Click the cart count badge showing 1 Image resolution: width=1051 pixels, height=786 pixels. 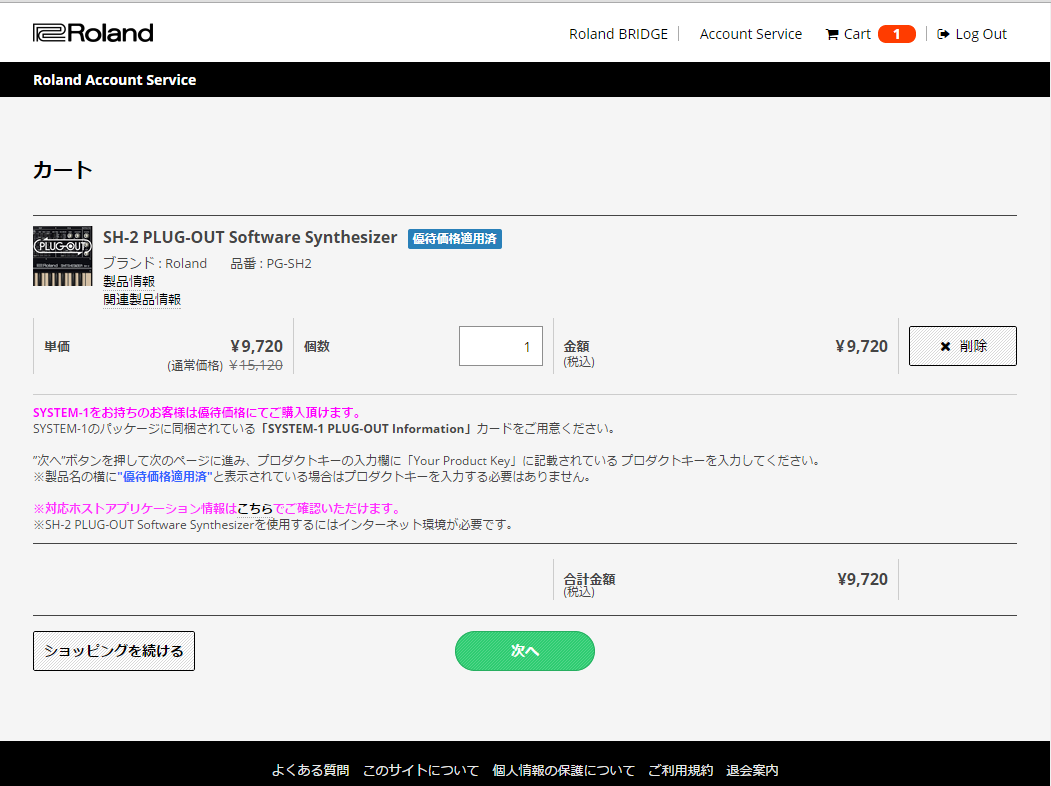tap(896, 34)
